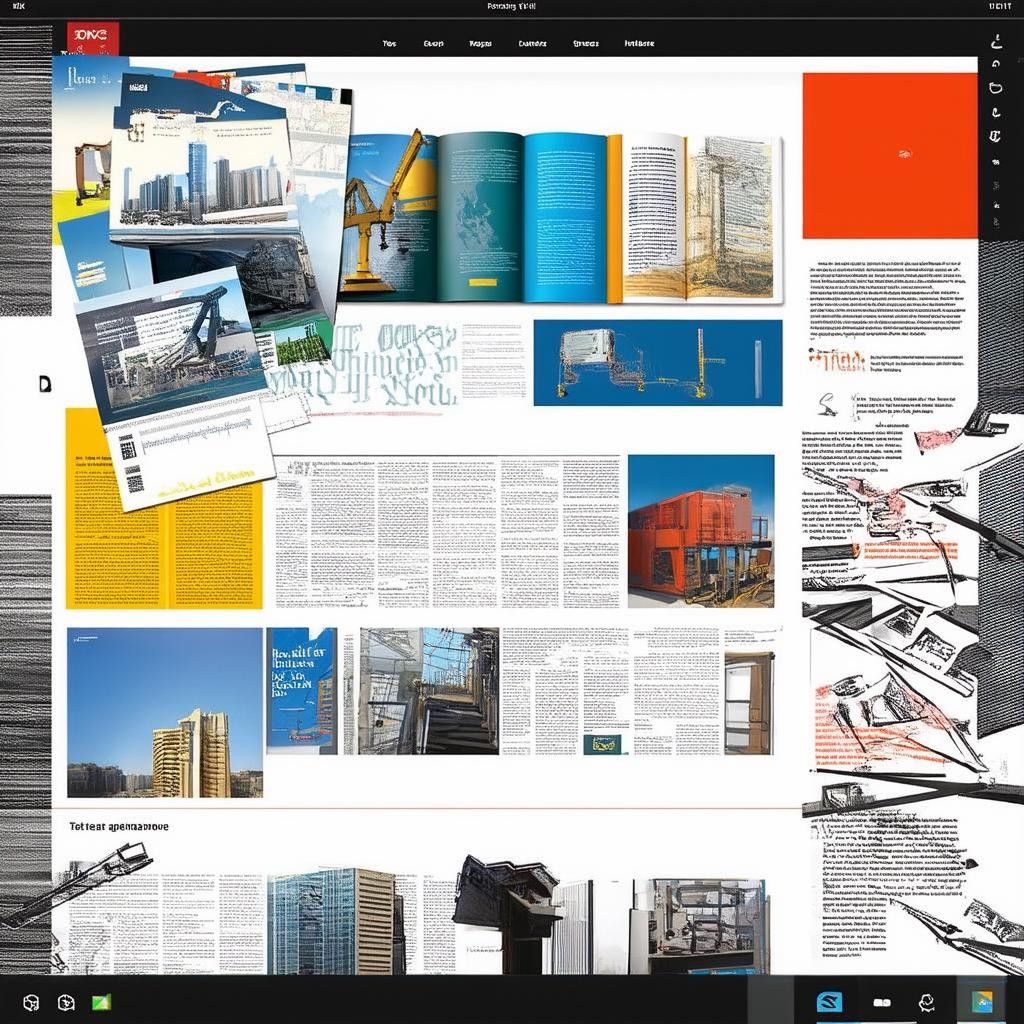1024x1024 pixels.
Task: Open the third item in the top navigation menu
Action: tap(481, 44)
